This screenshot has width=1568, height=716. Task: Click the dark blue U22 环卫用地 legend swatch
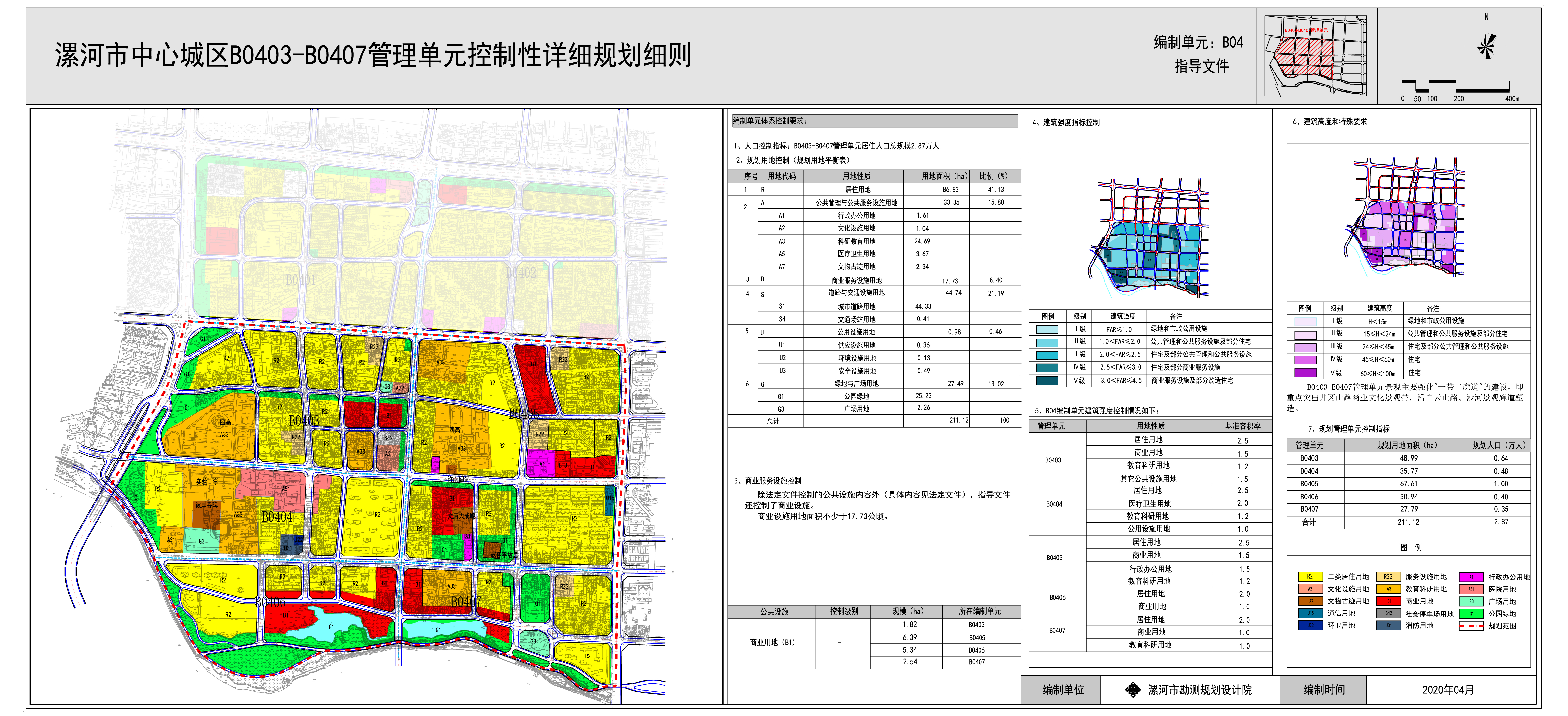tap(1310, 626)
